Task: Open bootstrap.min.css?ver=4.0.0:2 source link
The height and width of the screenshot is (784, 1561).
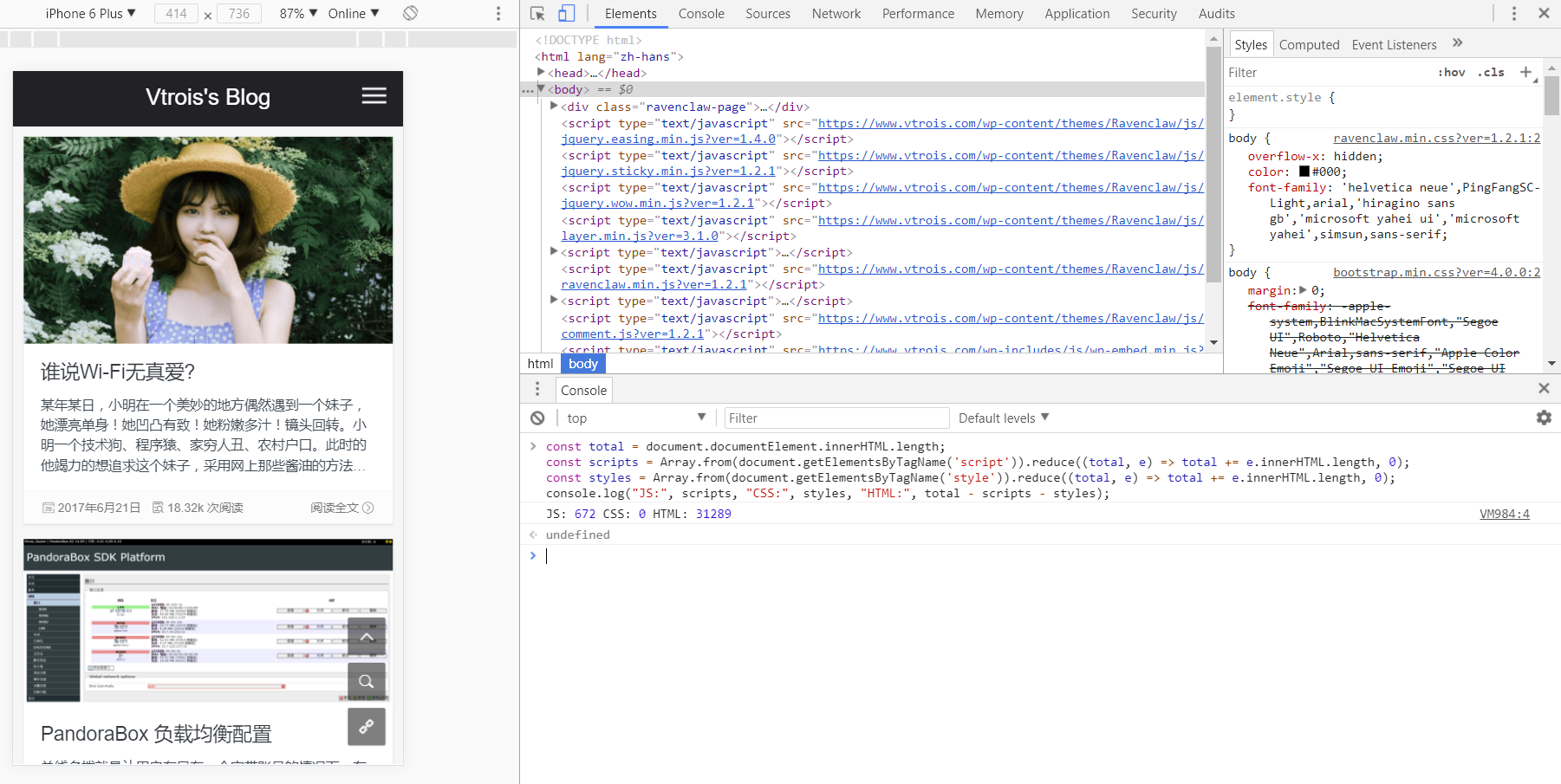Action: [1436, 272]
